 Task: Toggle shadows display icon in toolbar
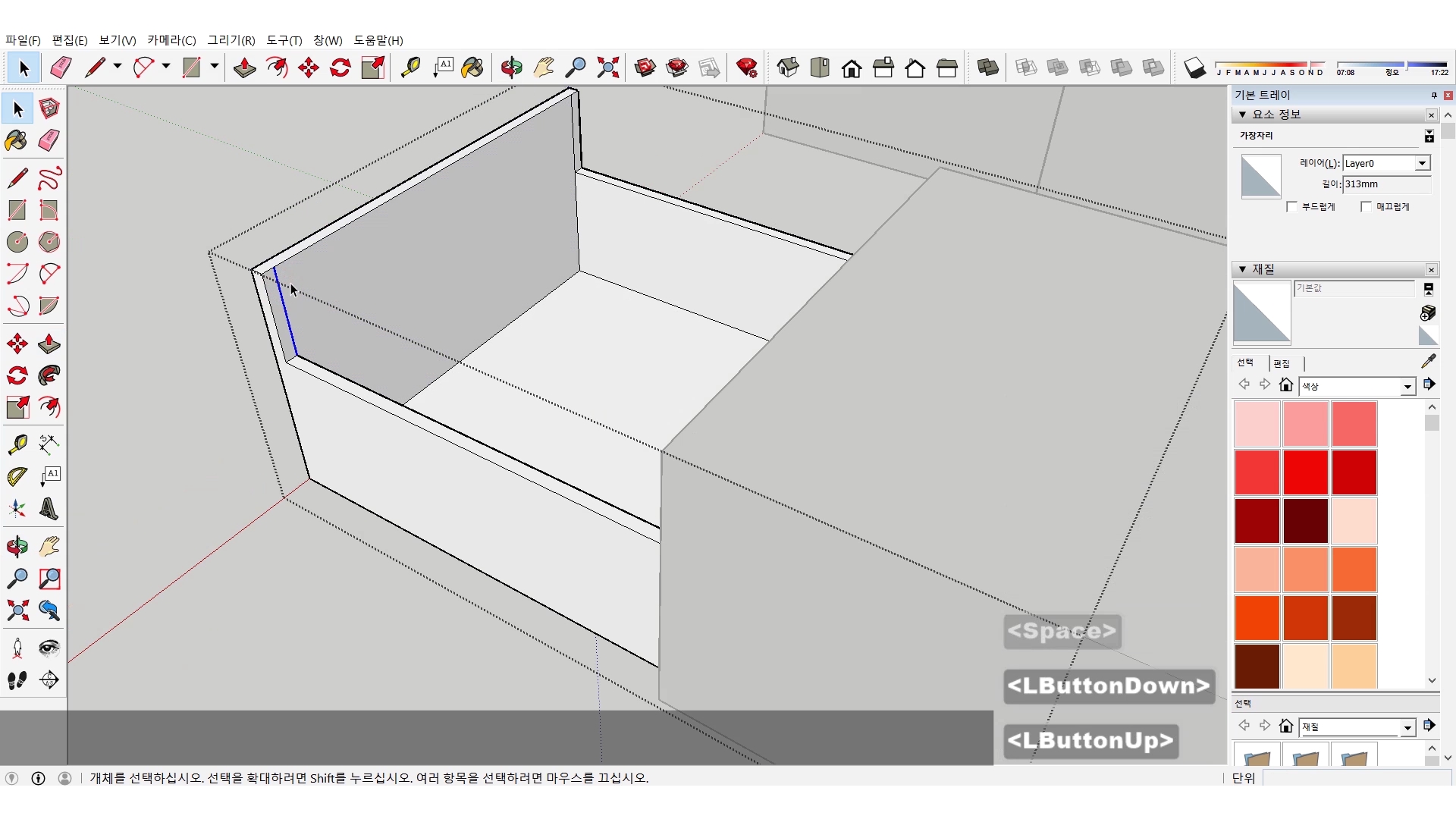coord(1194,67)
